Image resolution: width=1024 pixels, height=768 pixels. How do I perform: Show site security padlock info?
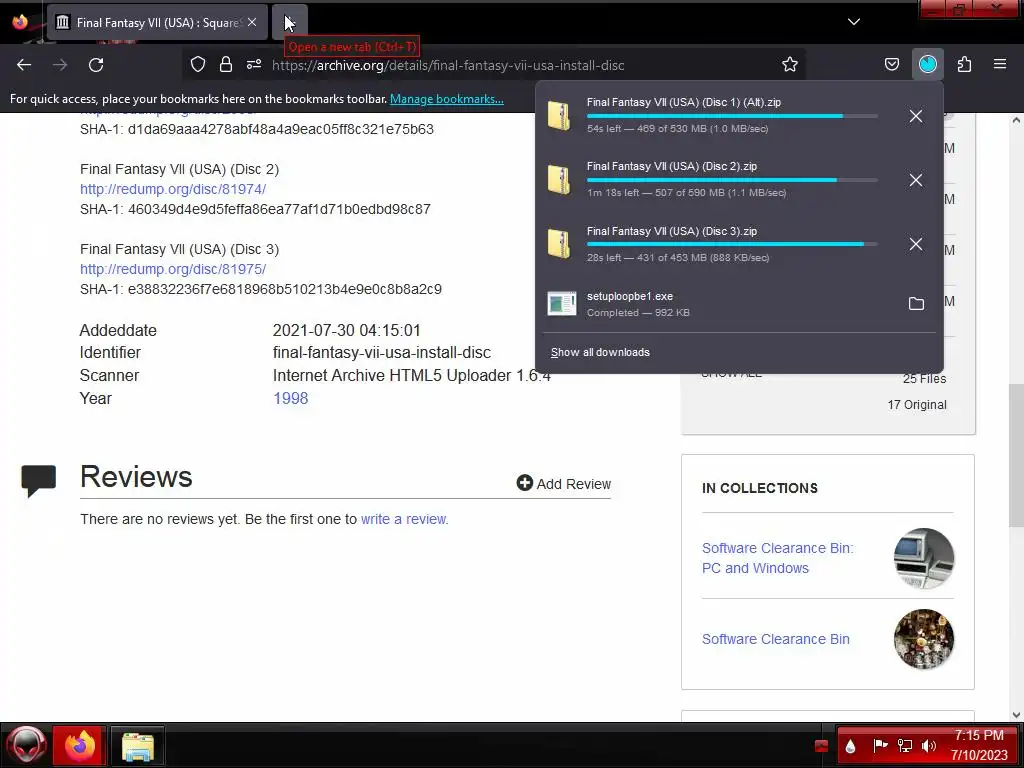point(226,65)
